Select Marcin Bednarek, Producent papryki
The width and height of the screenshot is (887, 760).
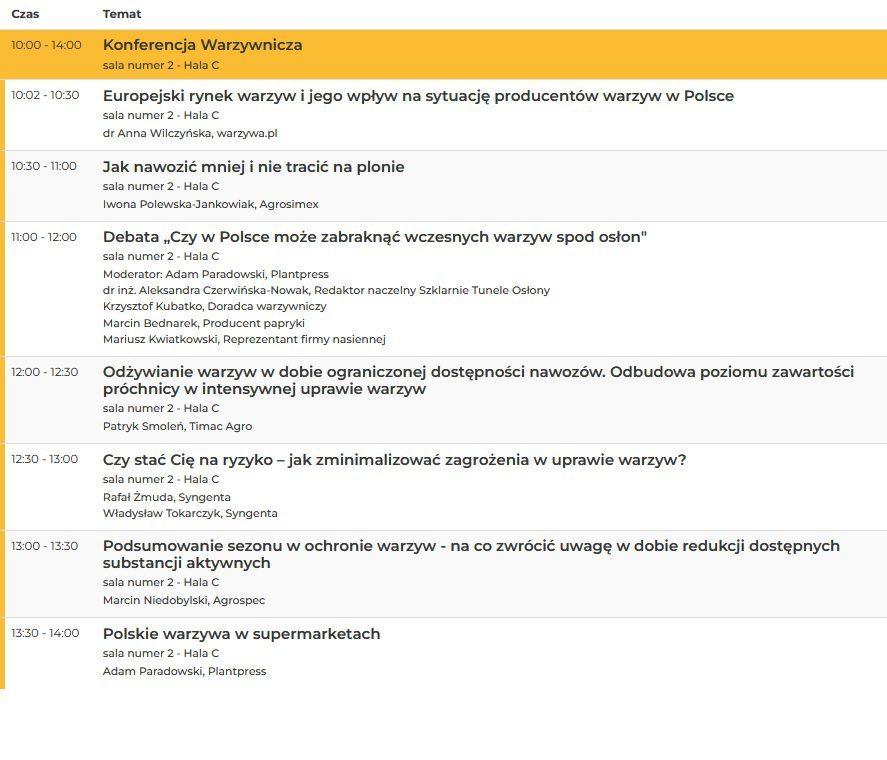point(203,323)
